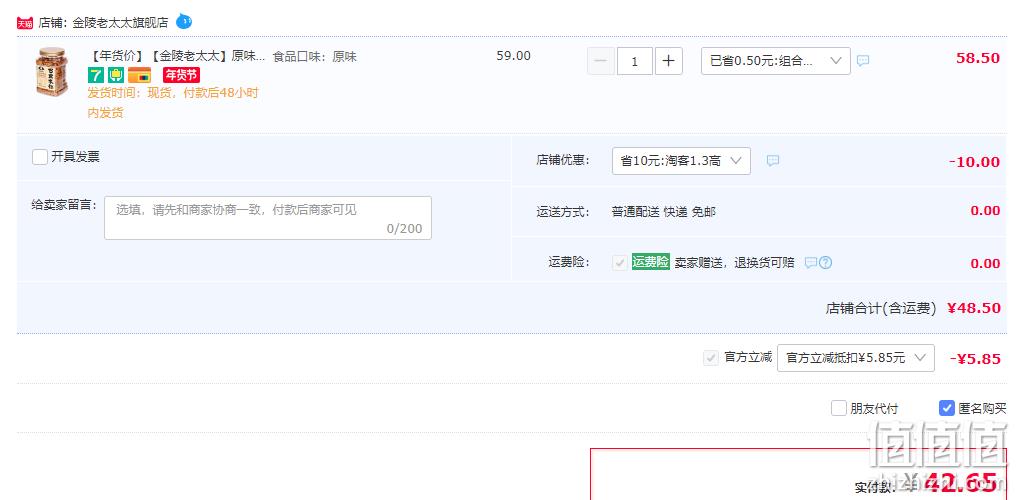This screenshot has height=500, width=1017.
Task: Open the 省10元 store discount dropdown
Action: click(681, 161)
